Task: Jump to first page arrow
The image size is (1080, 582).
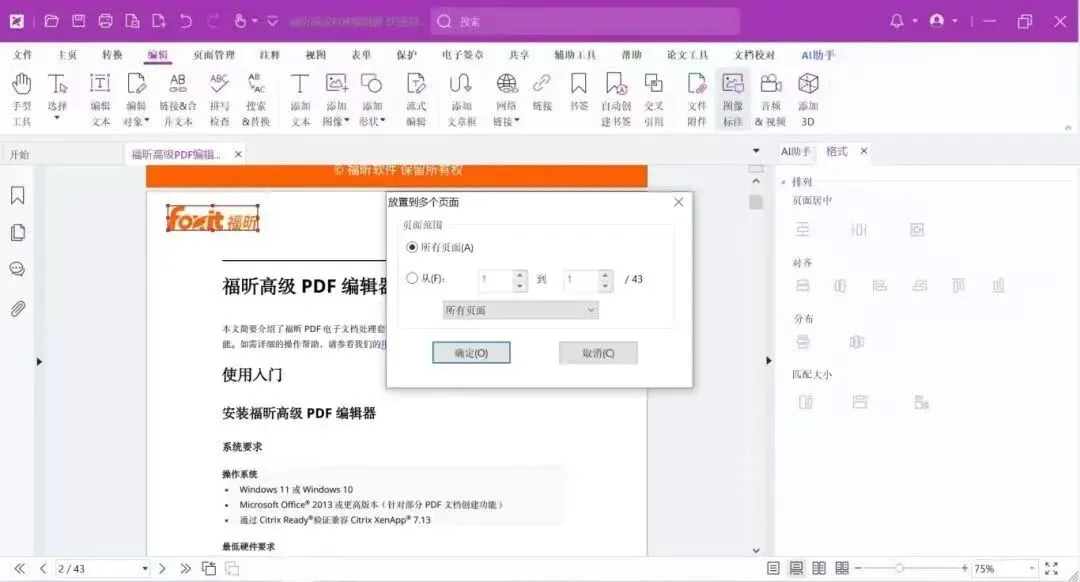Action: 19,568
